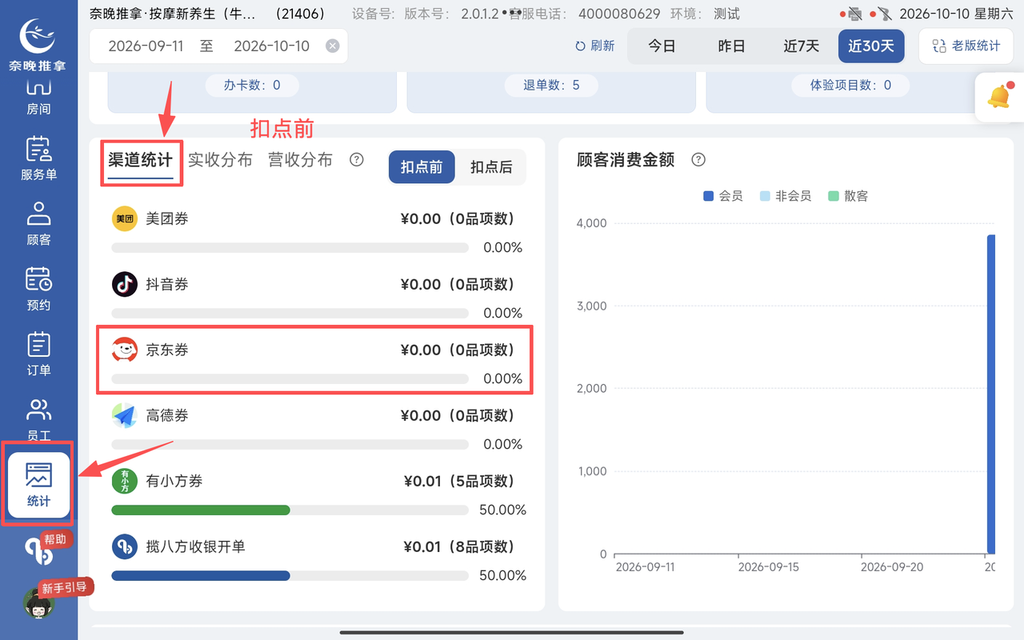Image resolution: width=1024 pixels, height=640 pixels.
Task: Click the 抖音 channel logo
Action: click(124, 284)
